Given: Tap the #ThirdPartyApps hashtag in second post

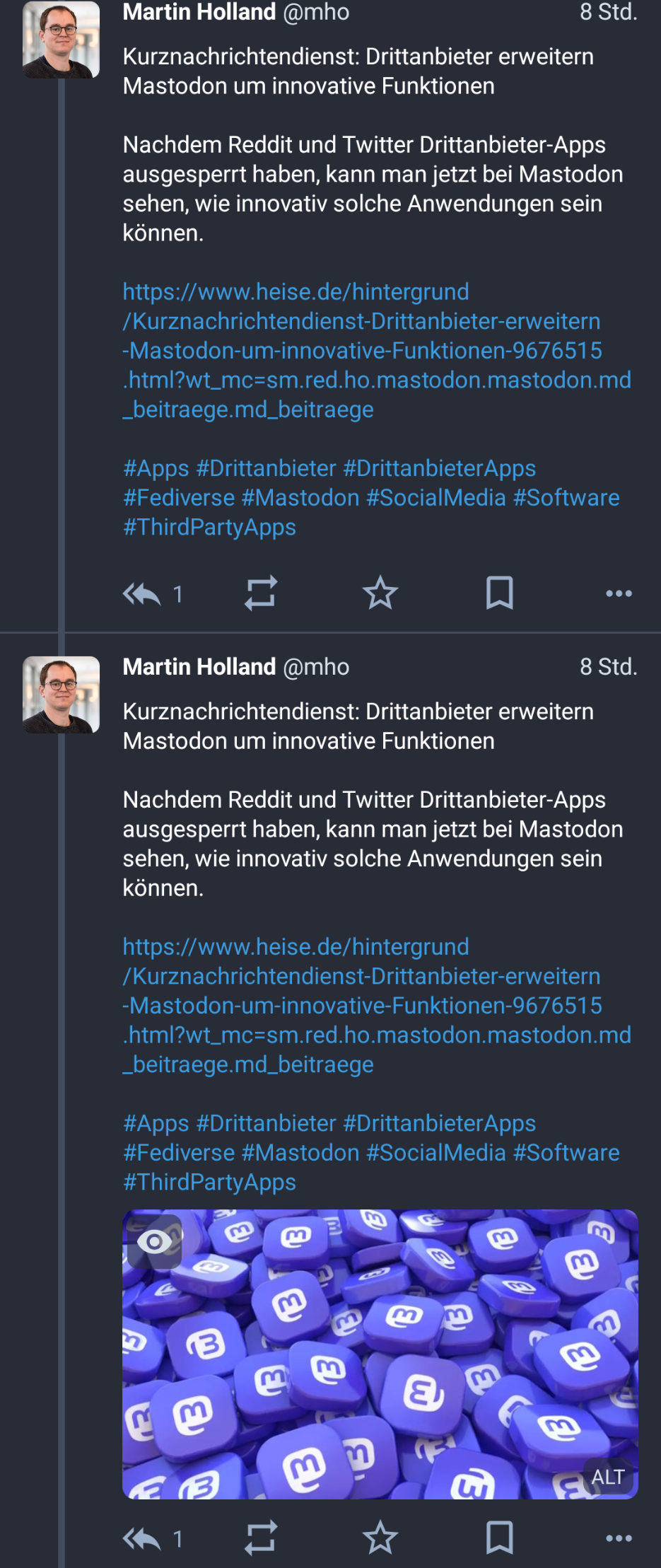Looking at the screenshot, I should click(x=209, y=1182).
